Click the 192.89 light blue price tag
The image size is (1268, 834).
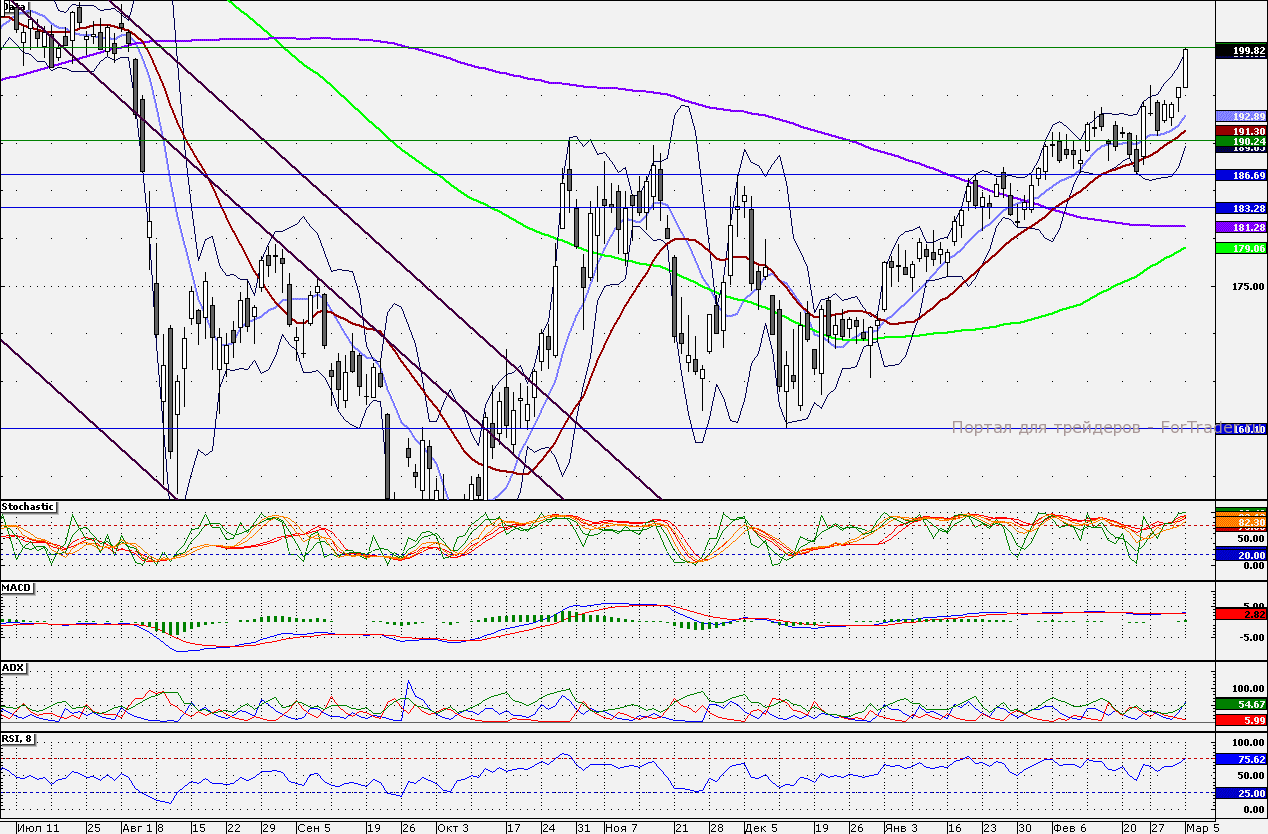(1240, 116)
